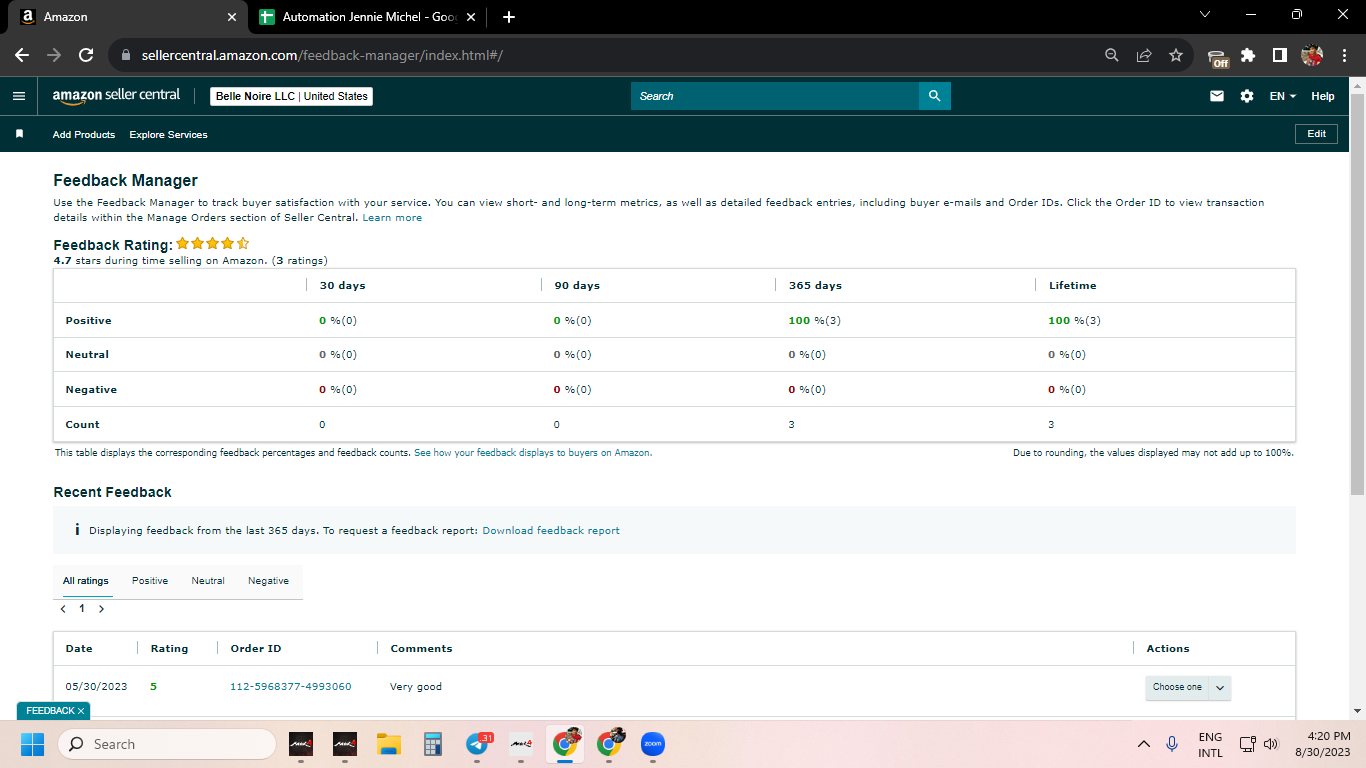This screenshot has height=768, width=1366.
Task: Click the Lifetime column header
Action: click(1072, 286)
